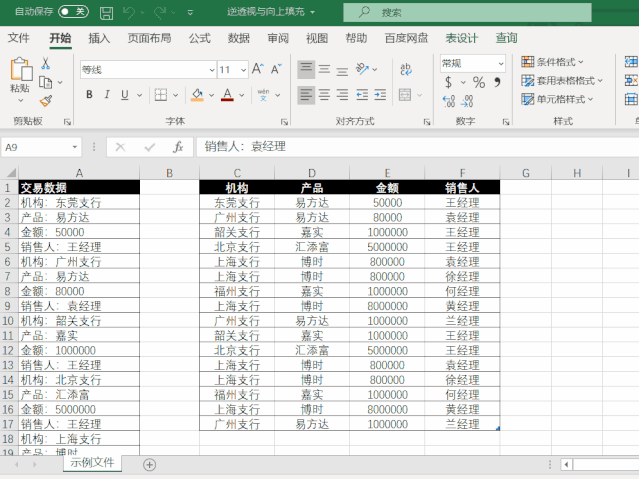Select Top Align icon
Viewport: 639px width, 479px height.
306,69
